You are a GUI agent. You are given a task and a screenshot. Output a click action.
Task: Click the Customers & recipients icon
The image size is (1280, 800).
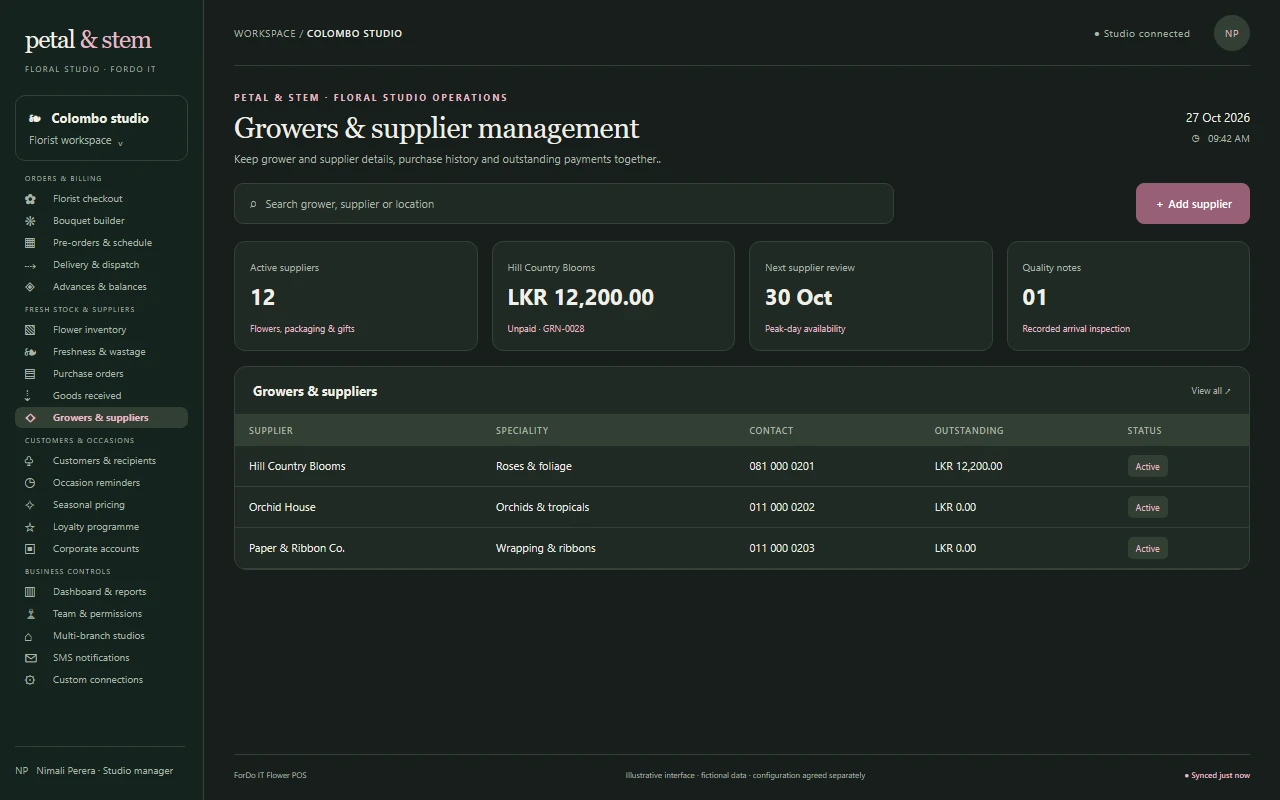pos(30,461)
